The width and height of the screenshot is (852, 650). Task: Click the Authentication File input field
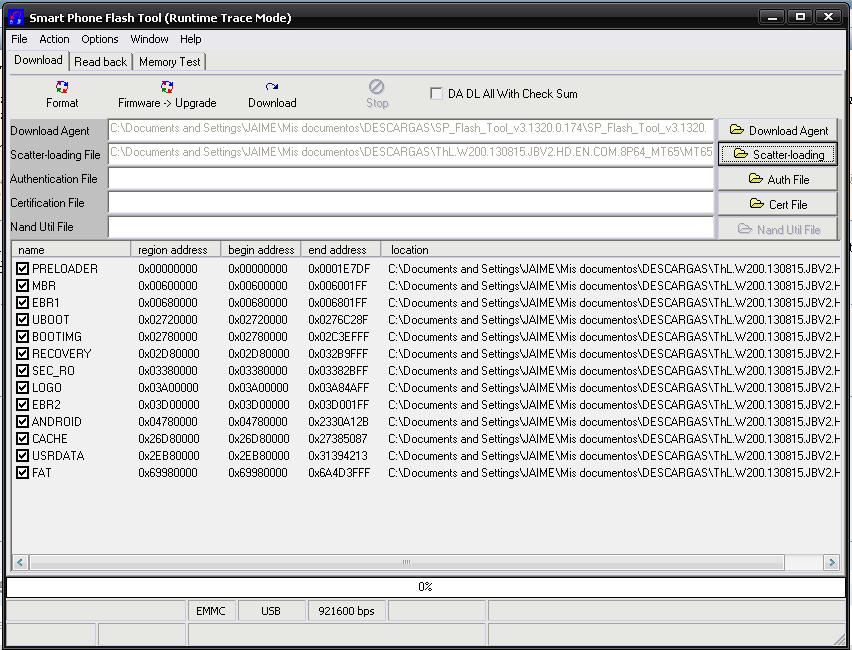(x=411, y=179)
